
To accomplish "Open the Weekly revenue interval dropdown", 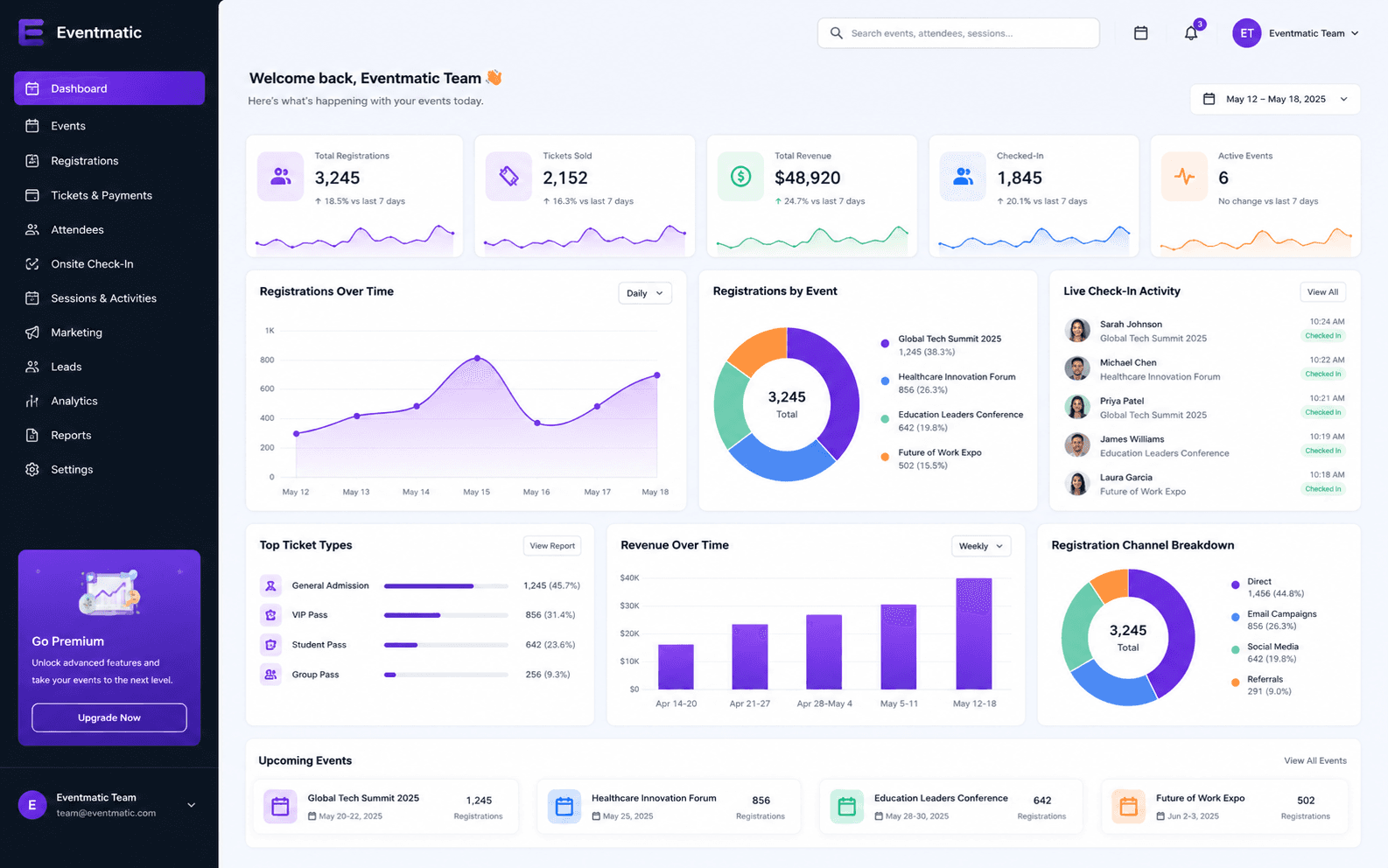I will click(981, 546).
